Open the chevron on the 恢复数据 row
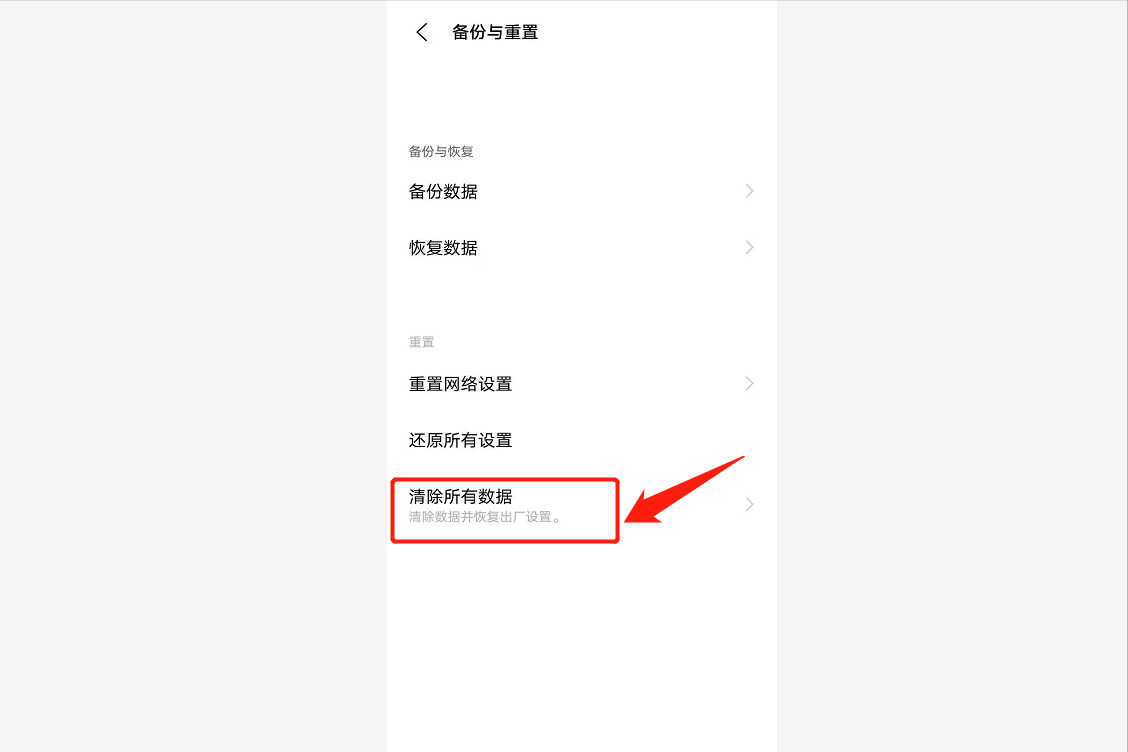 click(x=750, y=248)
